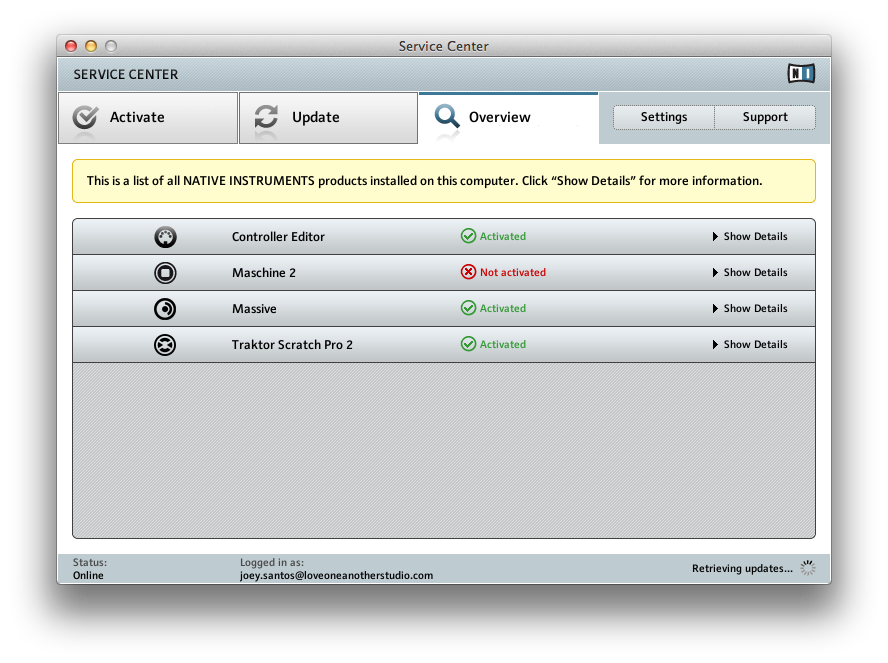The width and height of the screenshot is (888, 663).
Task: Click the Massive product icon
Action: click(165, 309)
